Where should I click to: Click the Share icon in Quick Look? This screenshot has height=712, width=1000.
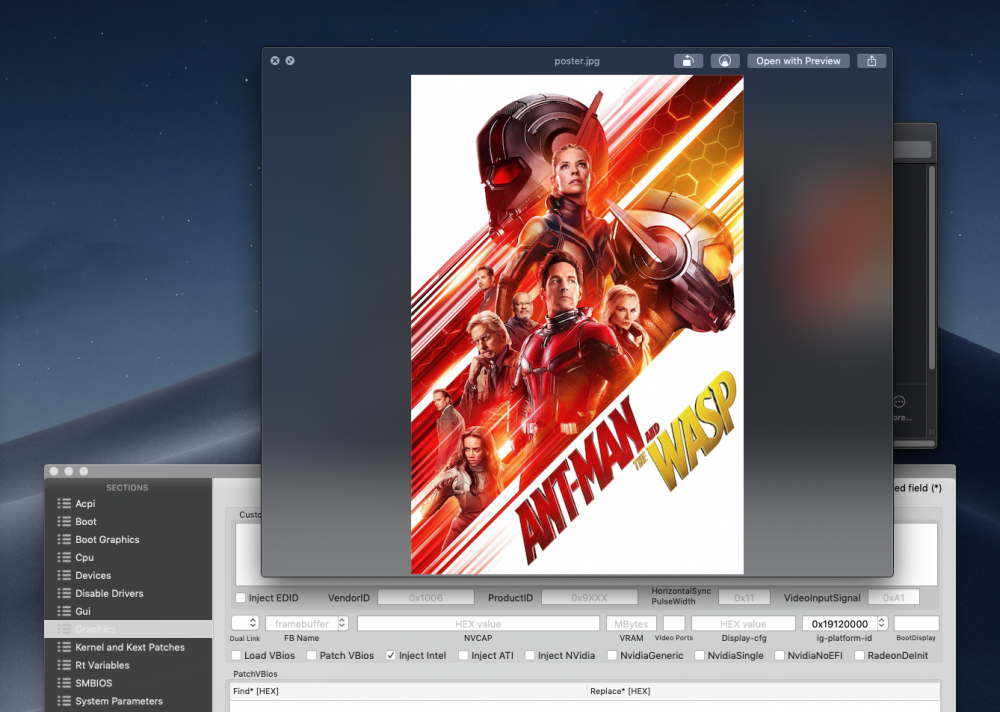[x=871, y=61]
